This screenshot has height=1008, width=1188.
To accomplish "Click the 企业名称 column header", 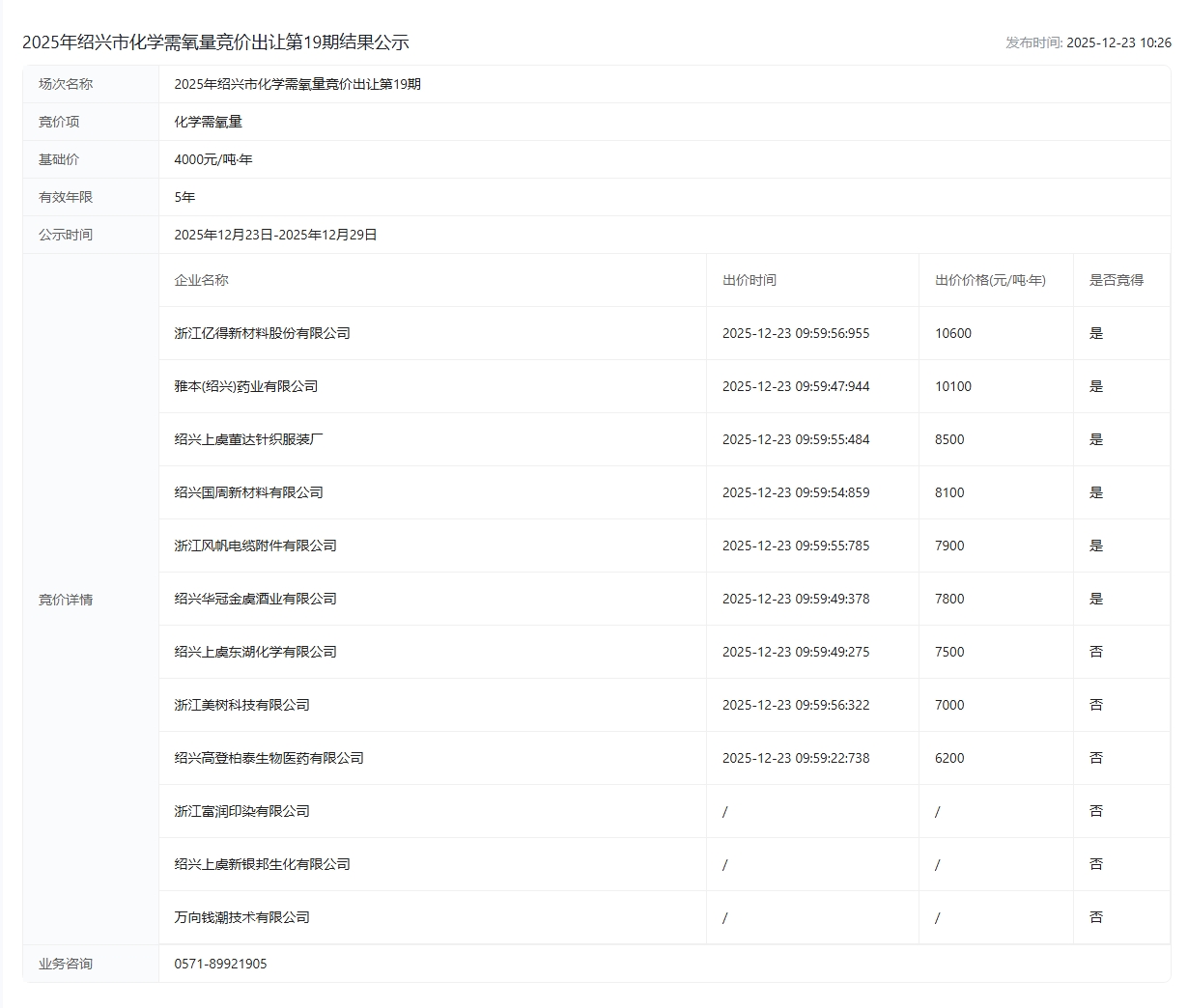I will 201,280.
